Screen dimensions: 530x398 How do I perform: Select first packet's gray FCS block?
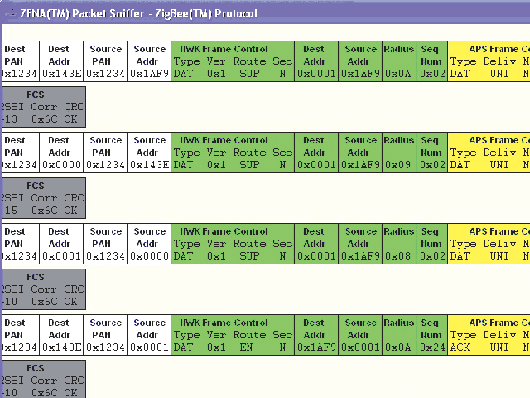43,107
